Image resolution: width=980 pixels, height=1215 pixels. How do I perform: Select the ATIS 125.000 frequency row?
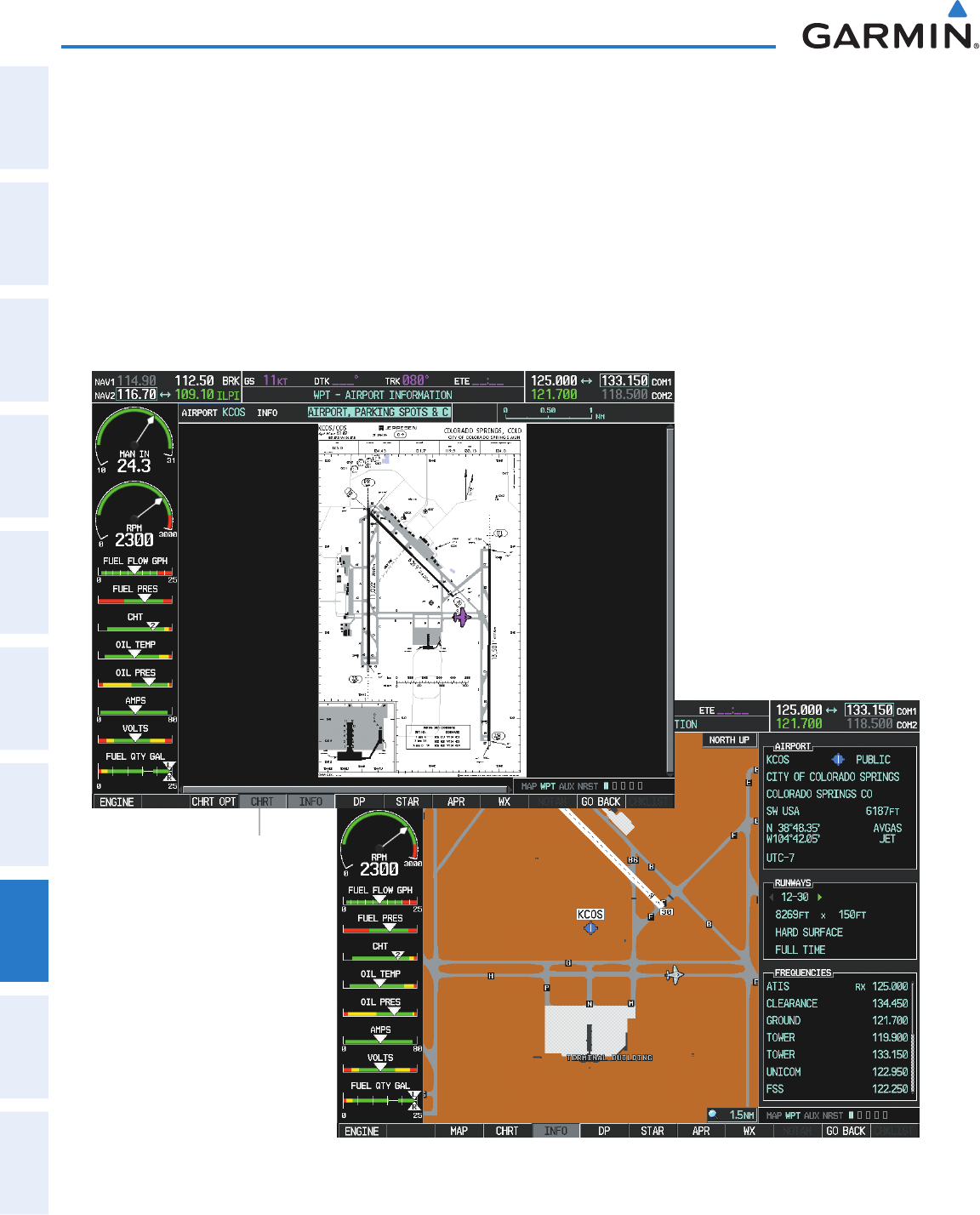coord(837,987)
